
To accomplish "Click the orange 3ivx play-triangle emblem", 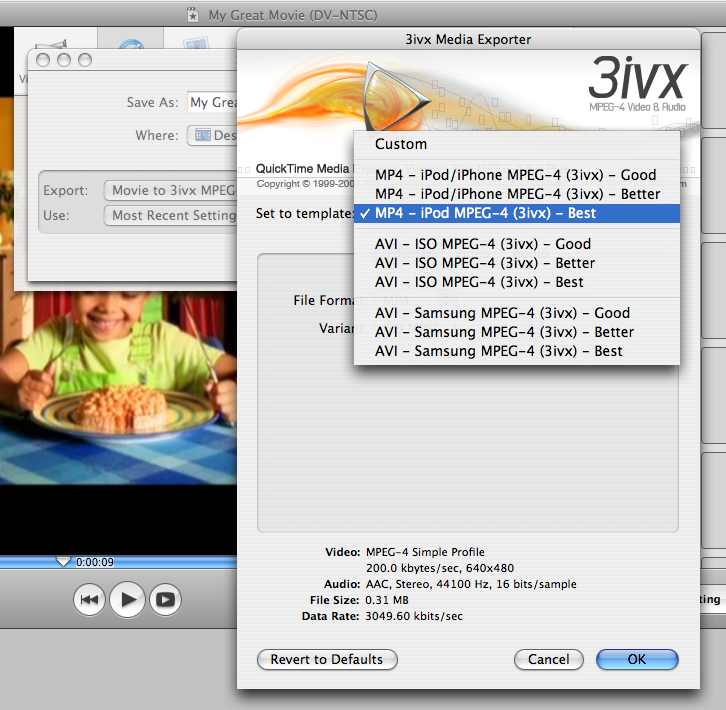I will [396, 97].
